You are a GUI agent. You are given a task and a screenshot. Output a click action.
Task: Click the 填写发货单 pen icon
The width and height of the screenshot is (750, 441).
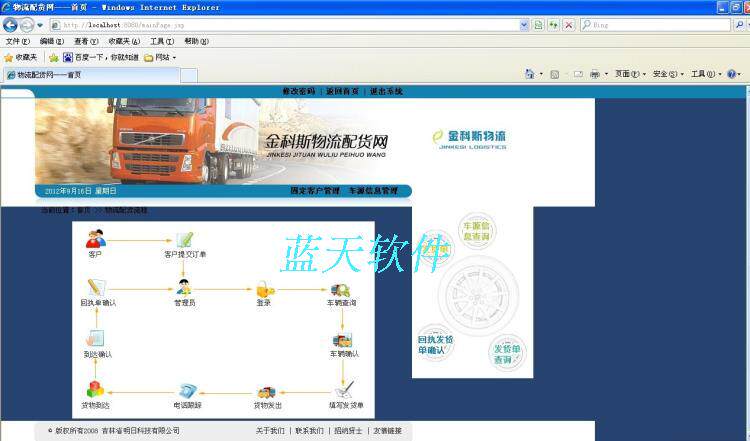coord(345,389)
